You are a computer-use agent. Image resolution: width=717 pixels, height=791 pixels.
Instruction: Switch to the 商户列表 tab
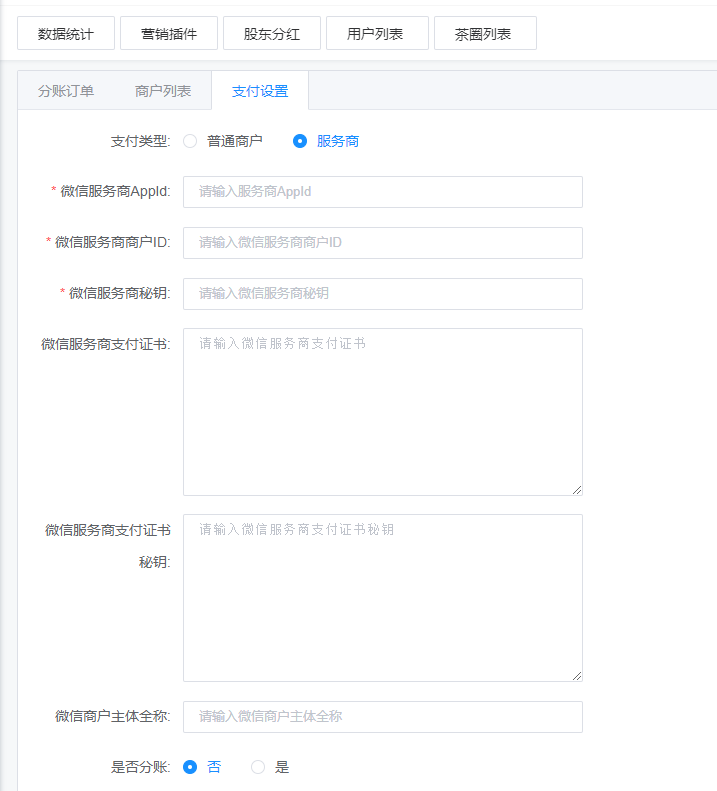pyautogui.click(x=163, y=91)
